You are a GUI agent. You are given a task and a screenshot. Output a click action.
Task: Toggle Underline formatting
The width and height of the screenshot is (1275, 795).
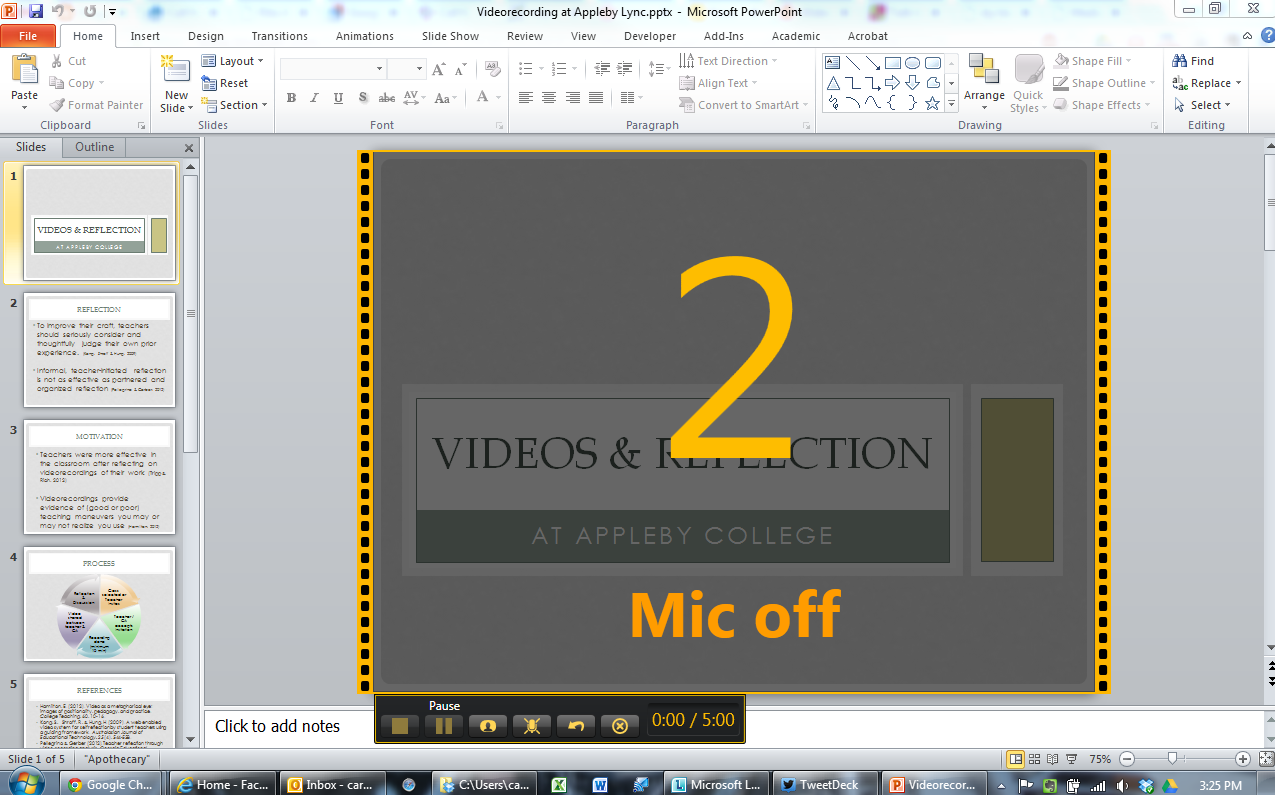pyautogui.click(x=339, y=98)
